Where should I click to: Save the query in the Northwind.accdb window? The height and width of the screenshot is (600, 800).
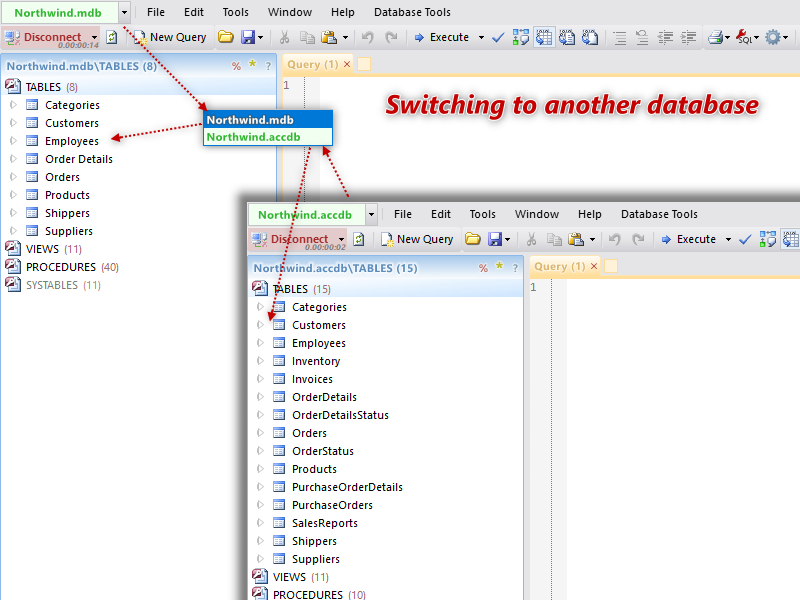coord(495,239)
